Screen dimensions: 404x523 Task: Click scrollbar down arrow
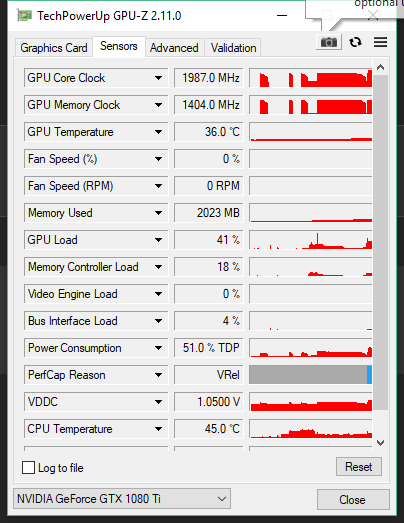[x=380, y=443]
